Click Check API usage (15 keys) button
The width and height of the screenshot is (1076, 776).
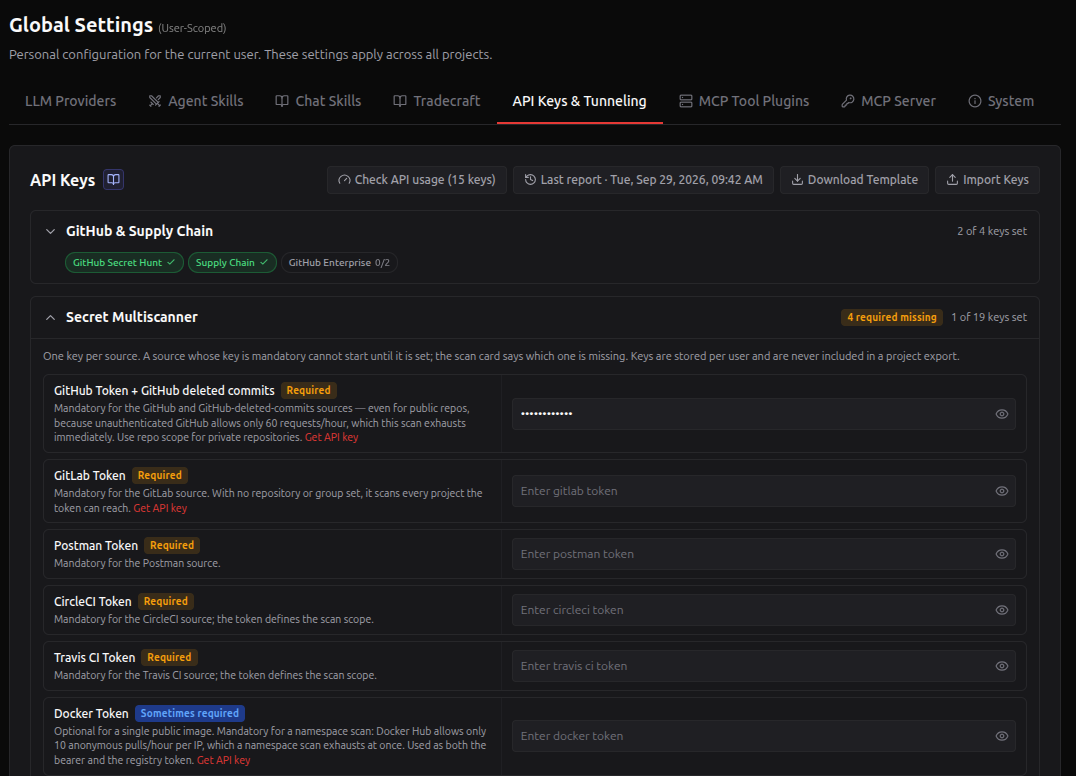[417, 180]
